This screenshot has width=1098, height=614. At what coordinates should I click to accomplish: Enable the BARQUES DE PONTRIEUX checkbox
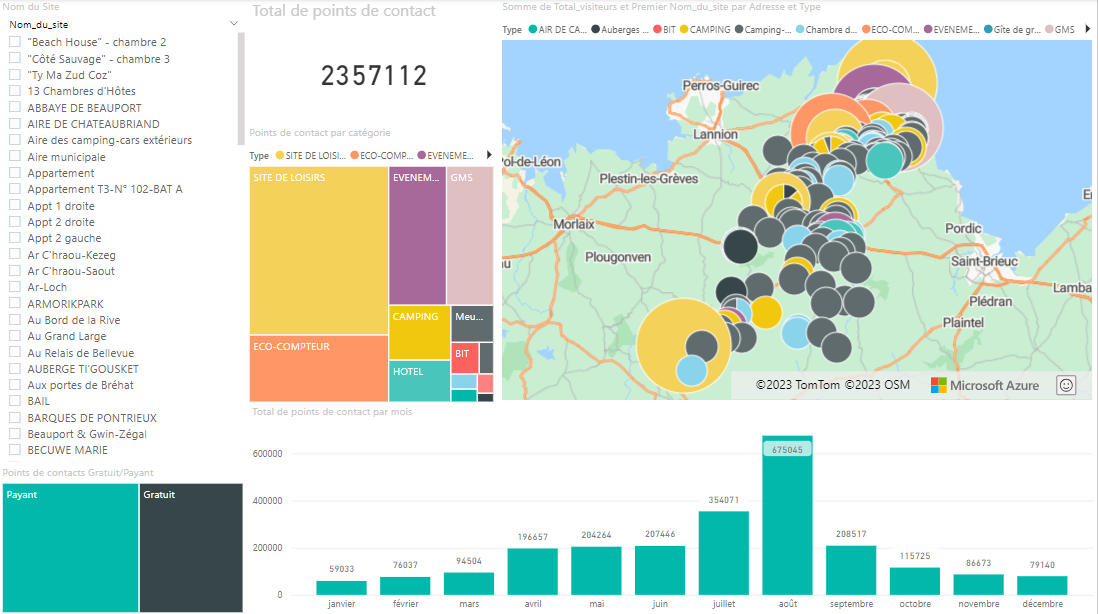pyautogui.click(x=15, y=418)
